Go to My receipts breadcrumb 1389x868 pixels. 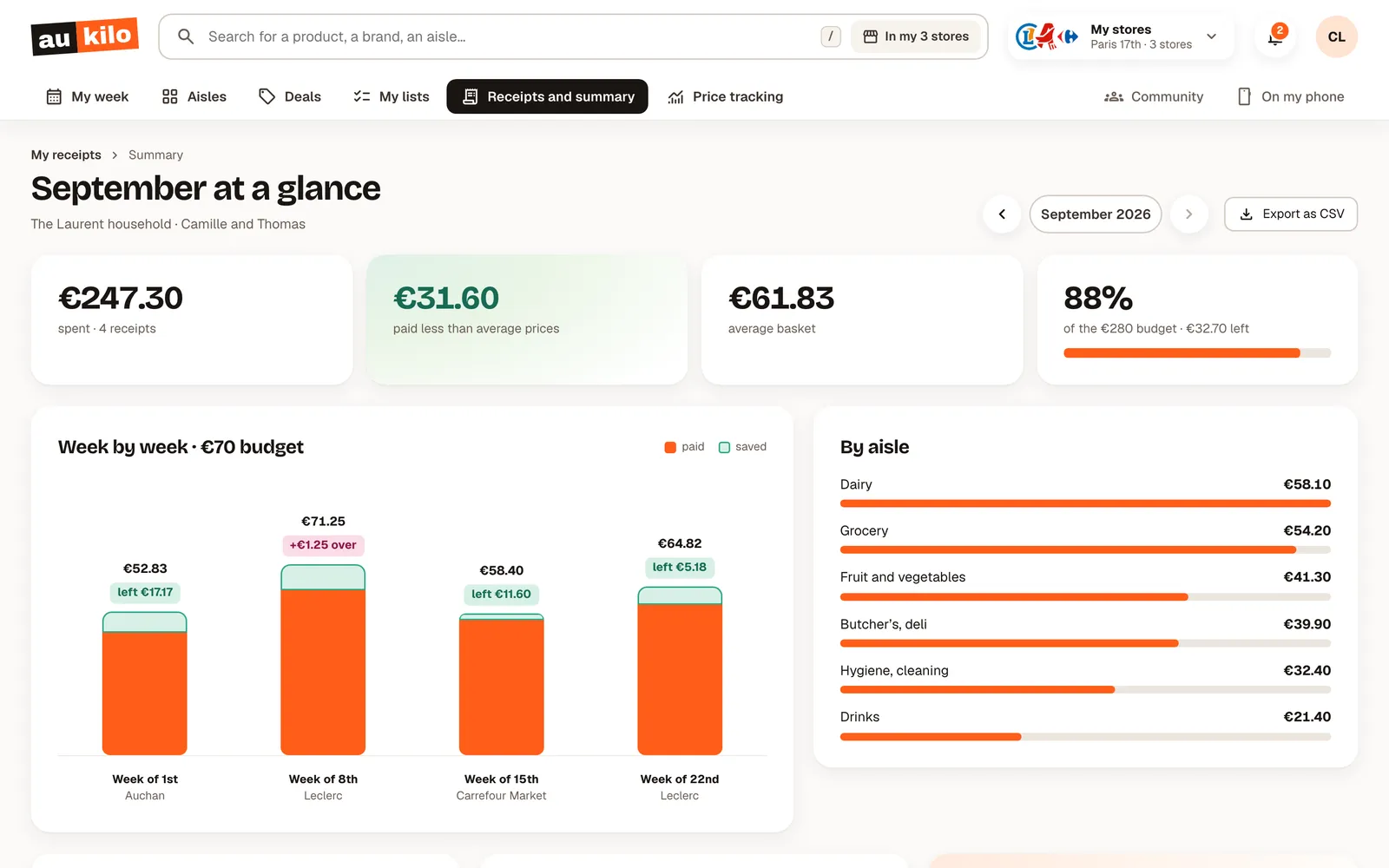tap(66, 155)
